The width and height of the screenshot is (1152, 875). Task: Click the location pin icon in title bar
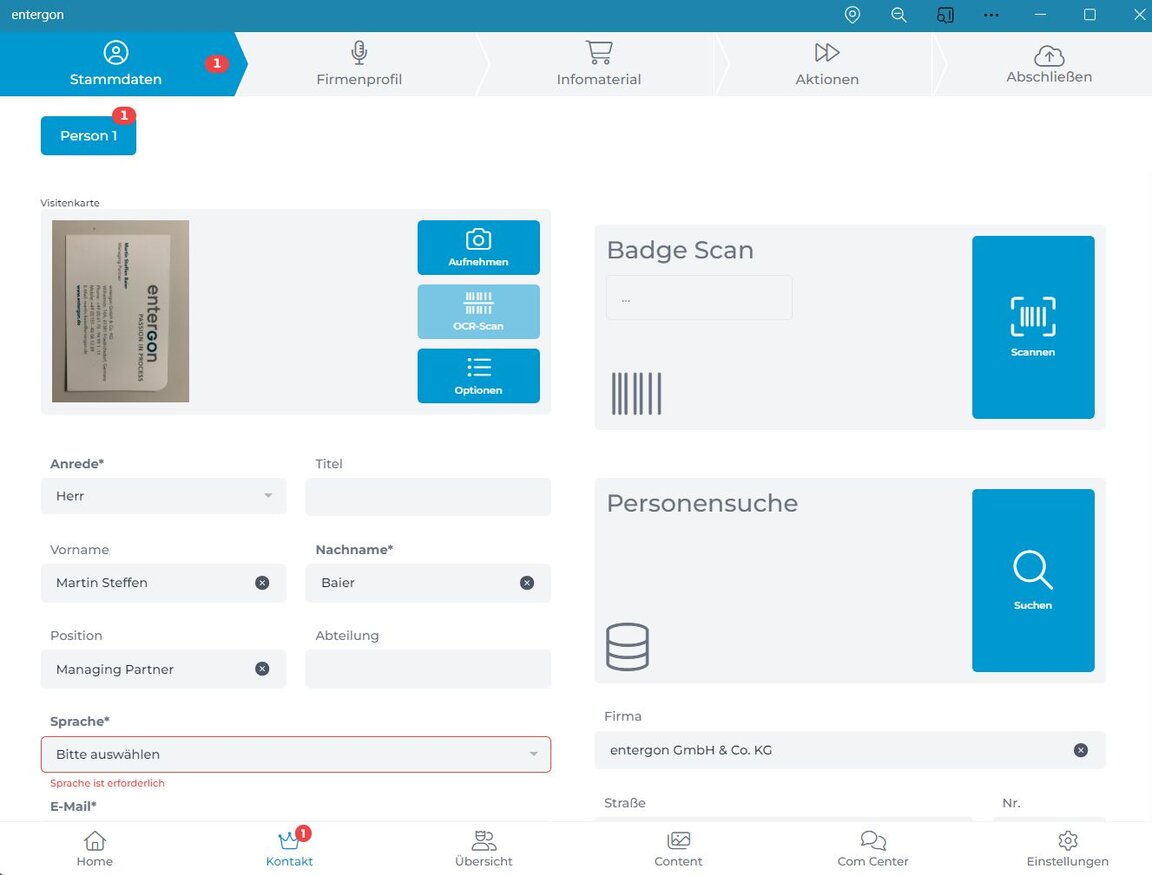[852, 15]
